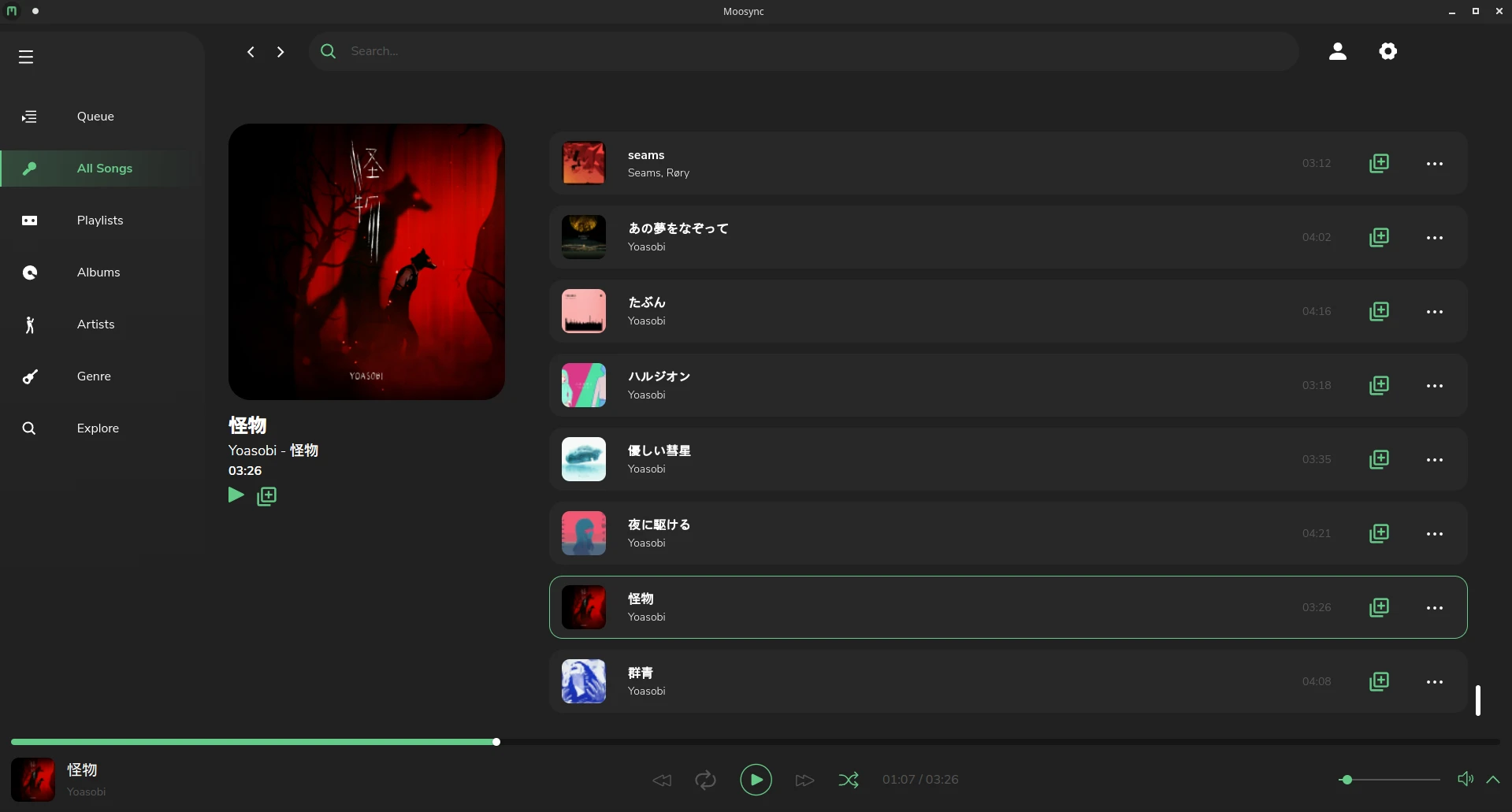
Task: Open the user accounts icon
Action: click(x=1338, y=51)
